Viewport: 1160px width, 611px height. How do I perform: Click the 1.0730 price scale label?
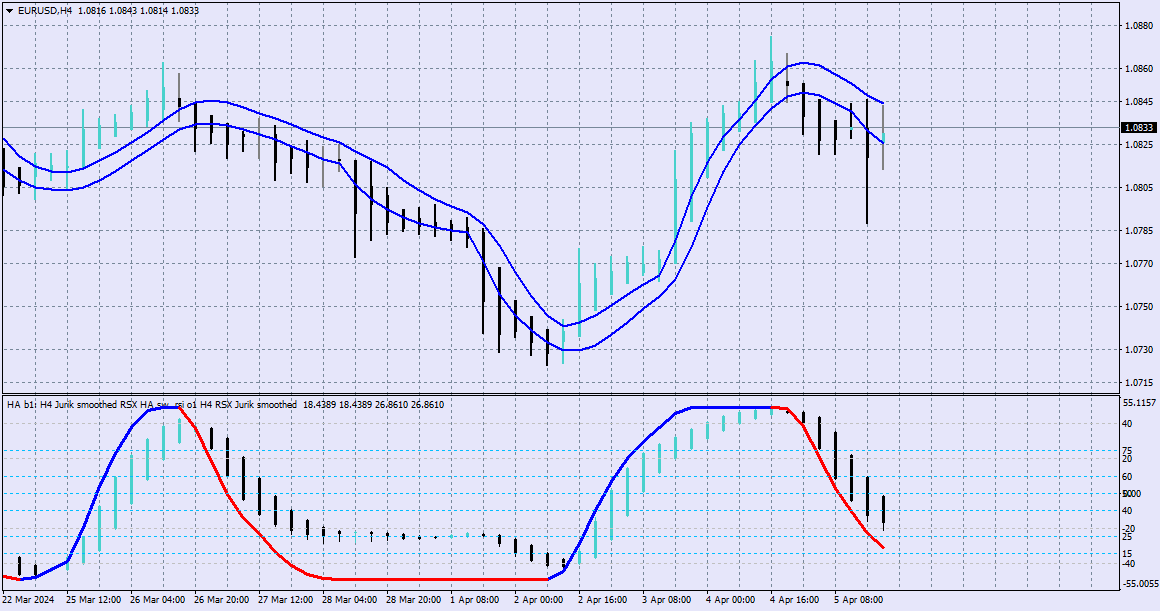coord(1139,350)
